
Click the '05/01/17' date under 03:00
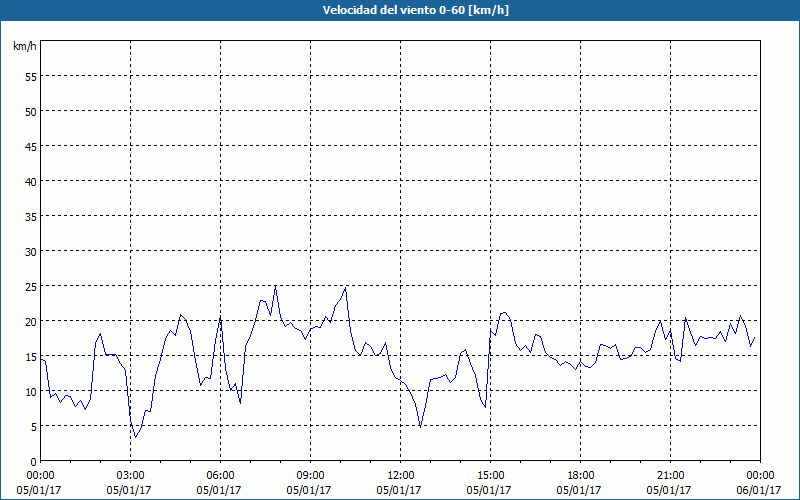pos(129,490)
